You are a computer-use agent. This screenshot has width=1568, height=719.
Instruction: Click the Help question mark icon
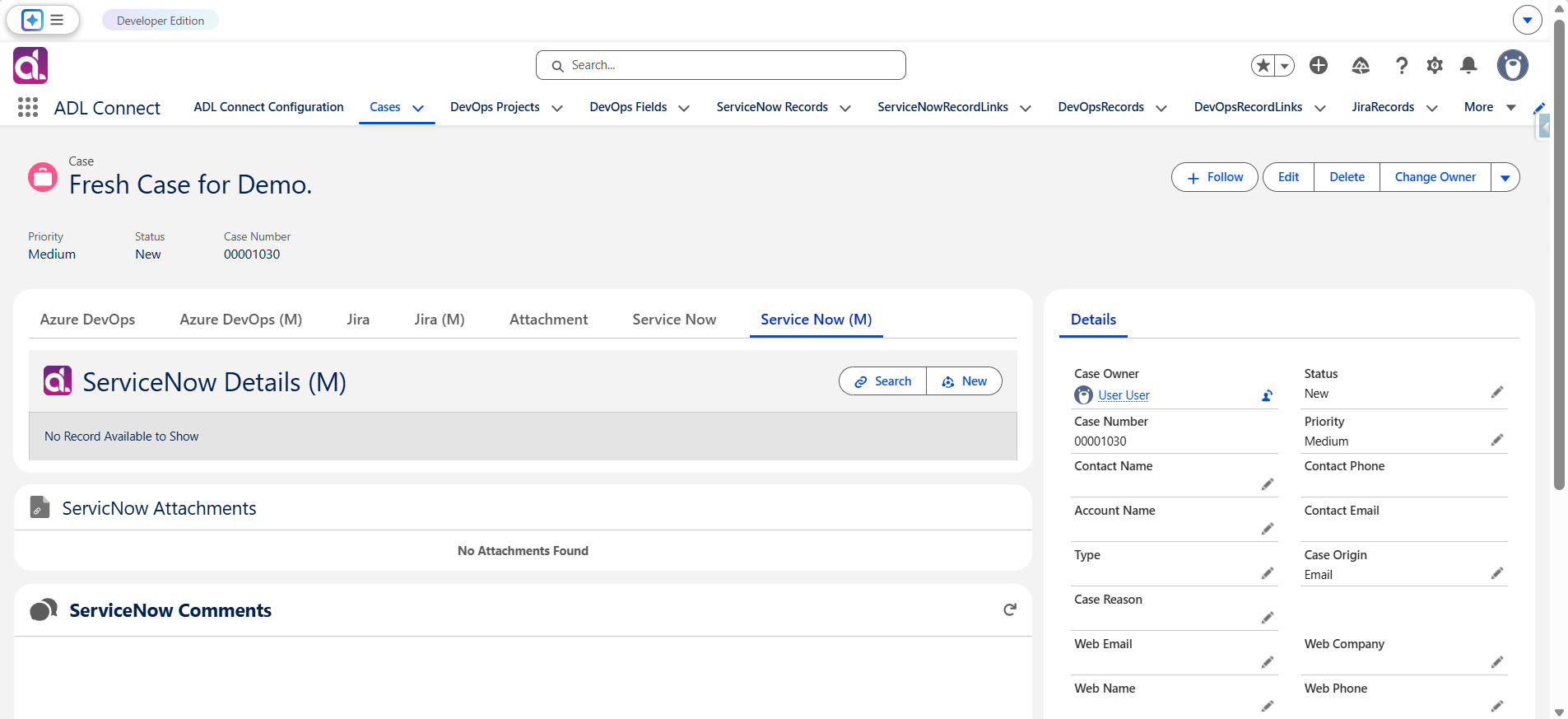[1402, 65]
